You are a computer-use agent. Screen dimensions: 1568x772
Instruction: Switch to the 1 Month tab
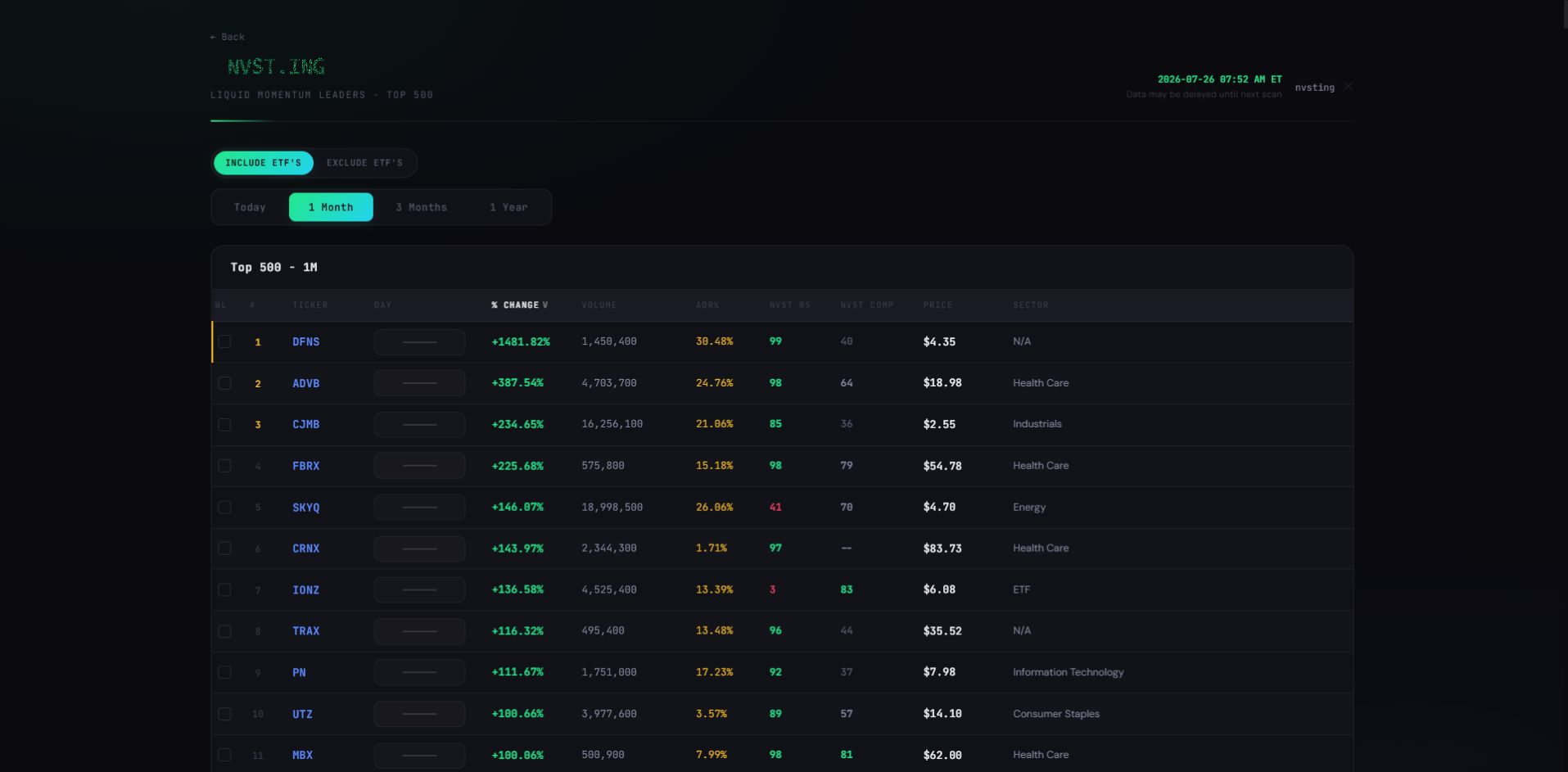tap(331, 207)
